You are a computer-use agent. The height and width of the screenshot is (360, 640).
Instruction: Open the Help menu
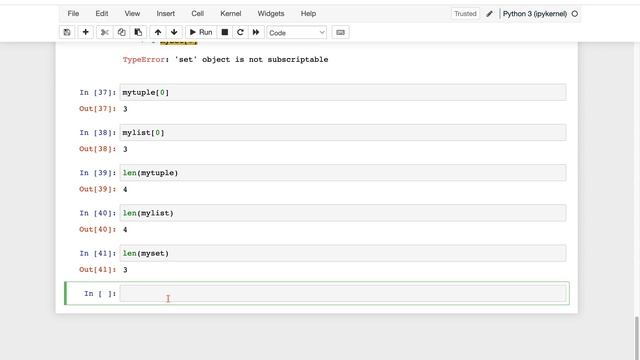tap(309, 13)
